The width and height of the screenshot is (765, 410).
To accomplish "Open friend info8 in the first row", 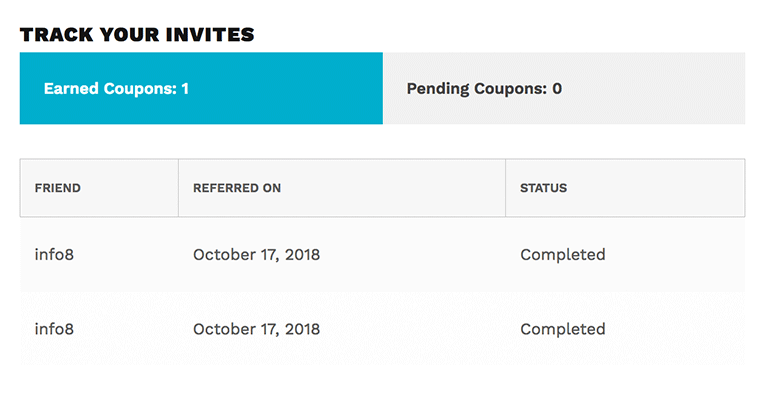I will tap(54, 254).
